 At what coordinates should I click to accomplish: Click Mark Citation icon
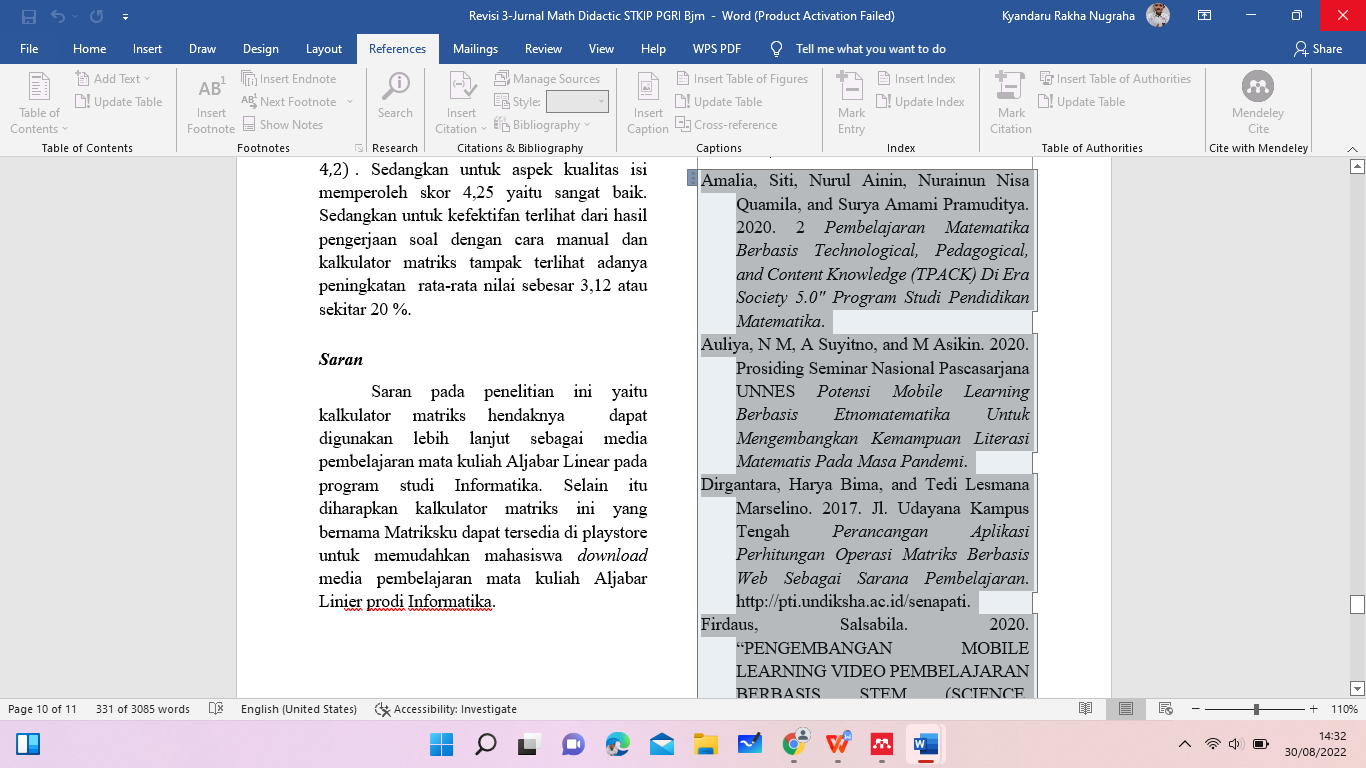(x=1011, y=103)
